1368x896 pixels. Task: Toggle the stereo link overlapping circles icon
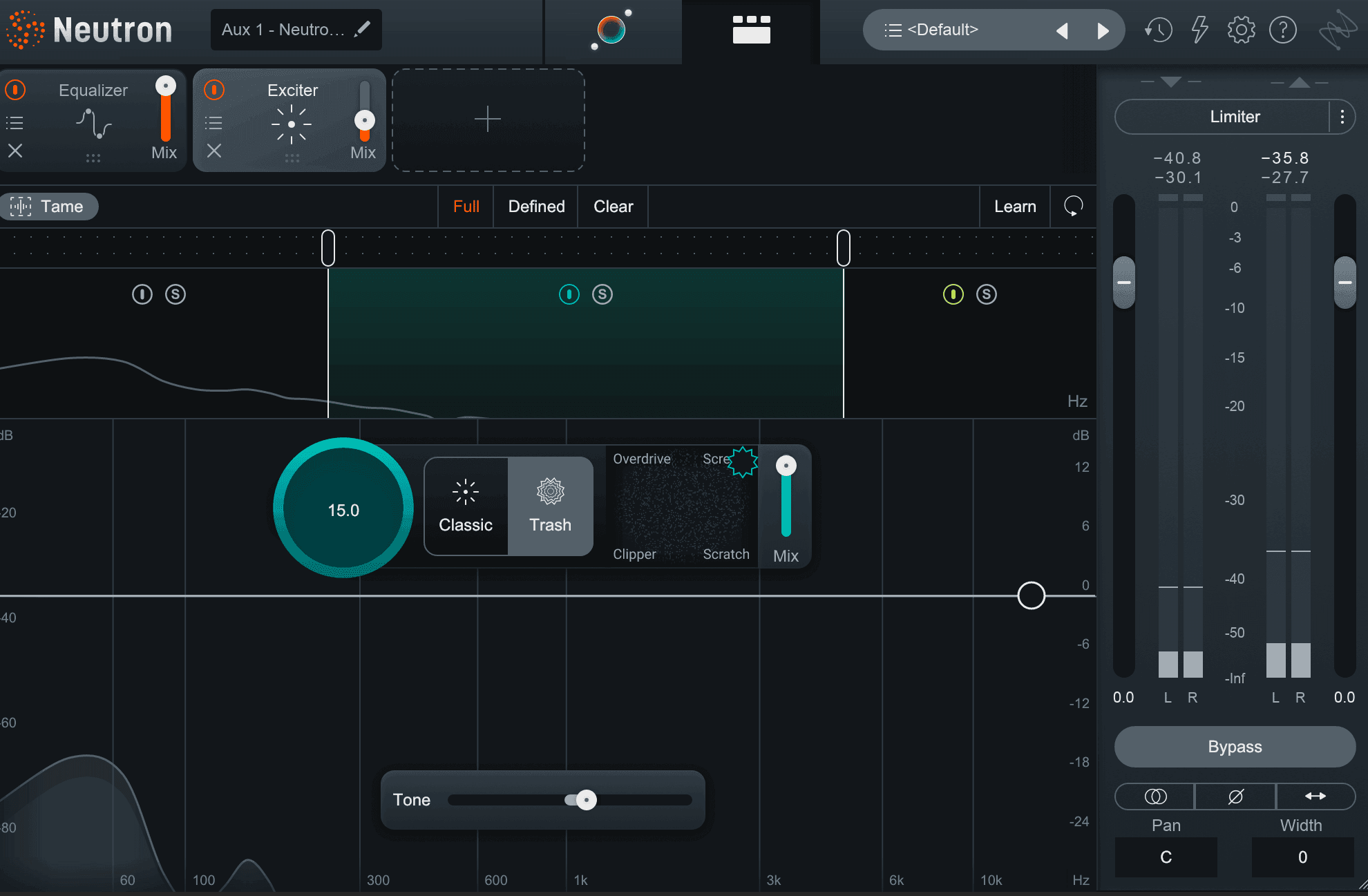(x=1155, y=797)
